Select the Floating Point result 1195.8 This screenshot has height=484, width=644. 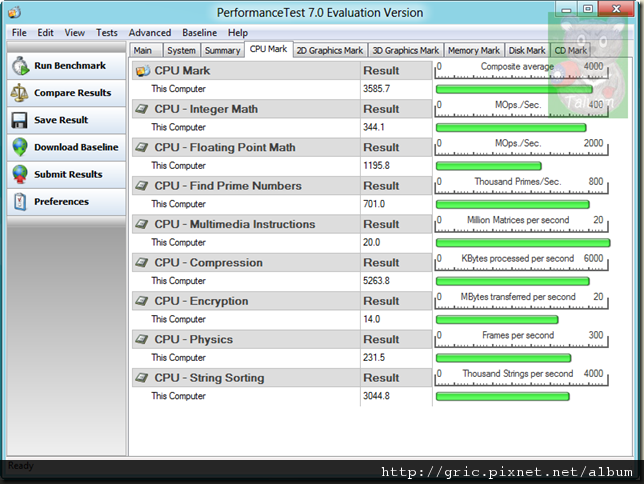tap(376, 166)
